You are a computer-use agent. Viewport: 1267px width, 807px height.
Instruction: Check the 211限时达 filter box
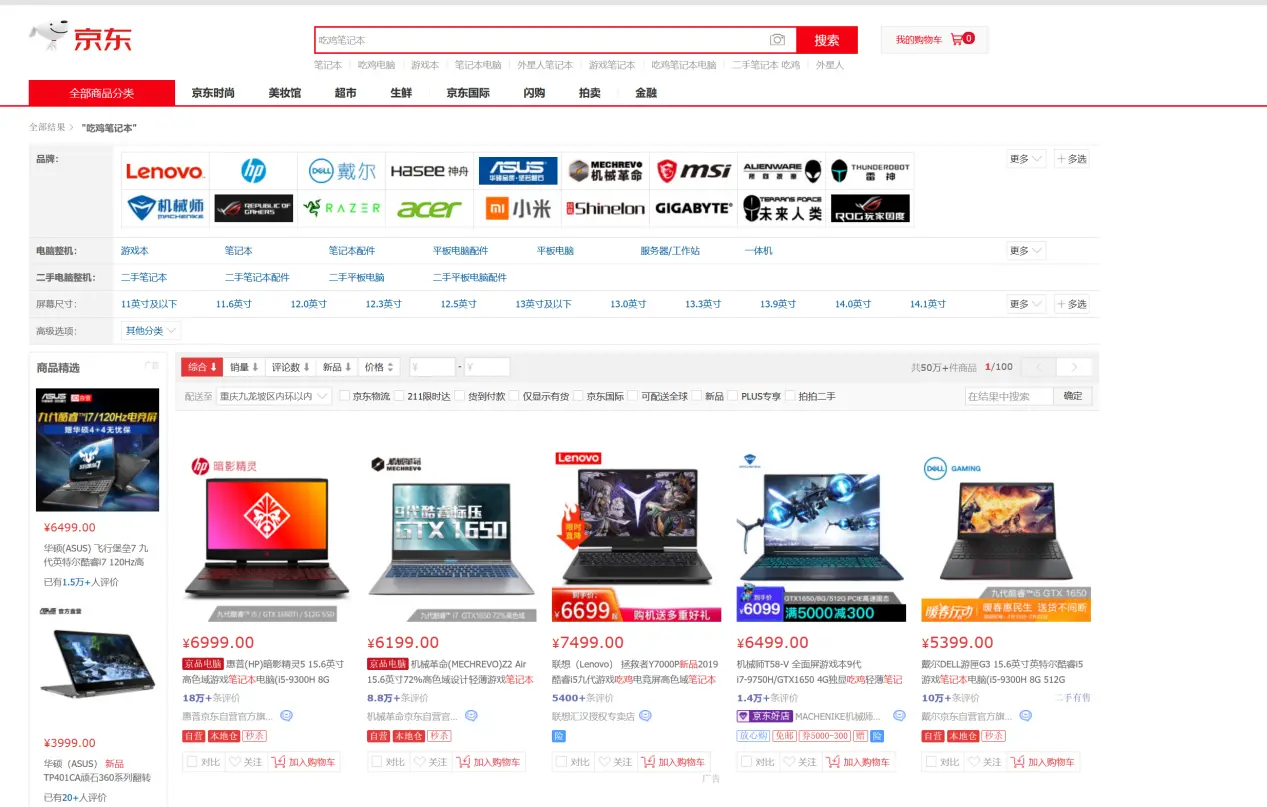point(400,396)
